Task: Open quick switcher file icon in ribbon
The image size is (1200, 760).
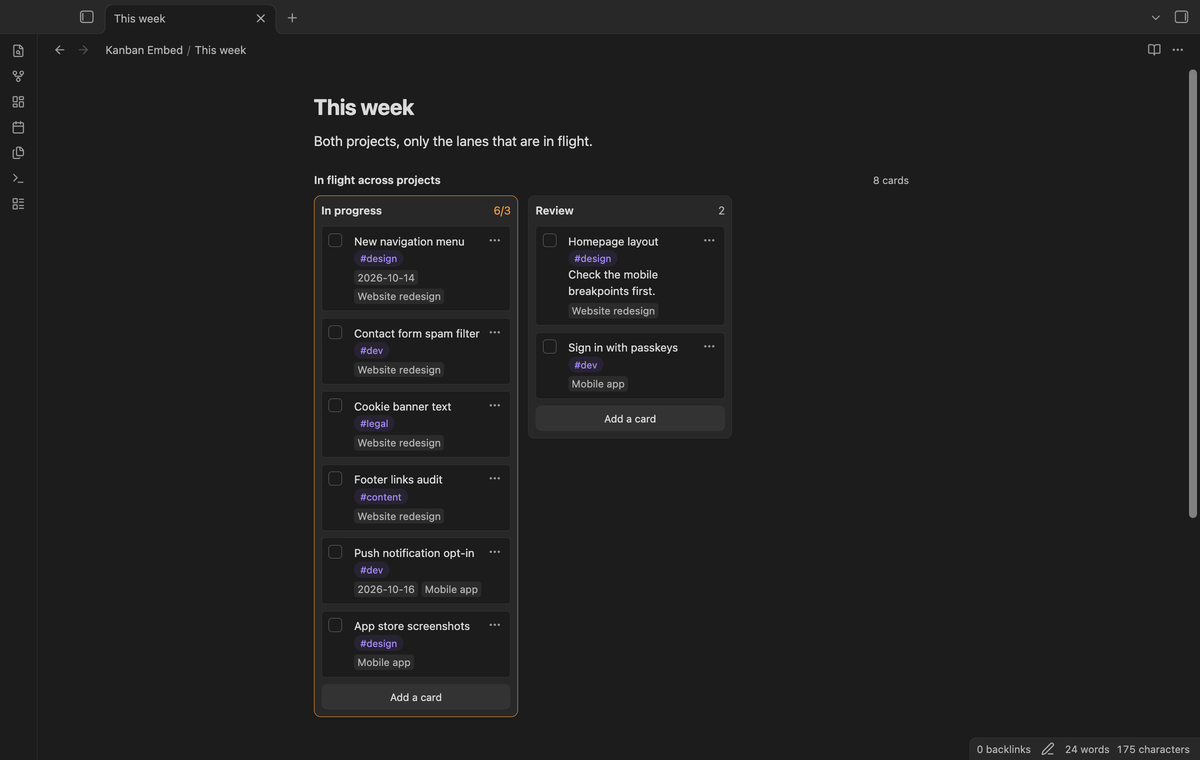Action: [x=18, y=51]
